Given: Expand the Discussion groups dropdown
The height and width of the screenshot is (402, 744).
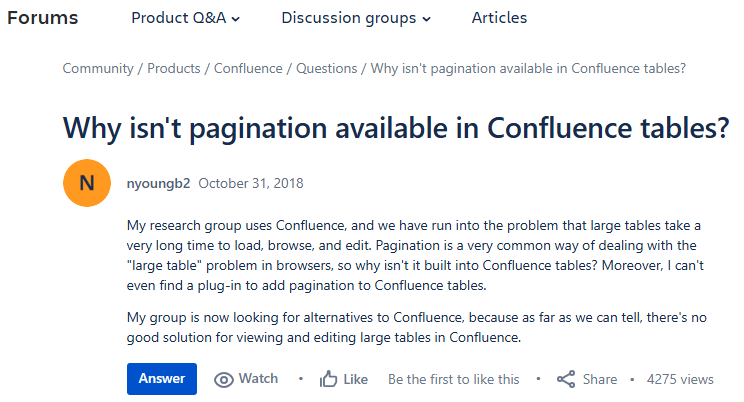Looking at the screenshot, I should pos(355,18).
